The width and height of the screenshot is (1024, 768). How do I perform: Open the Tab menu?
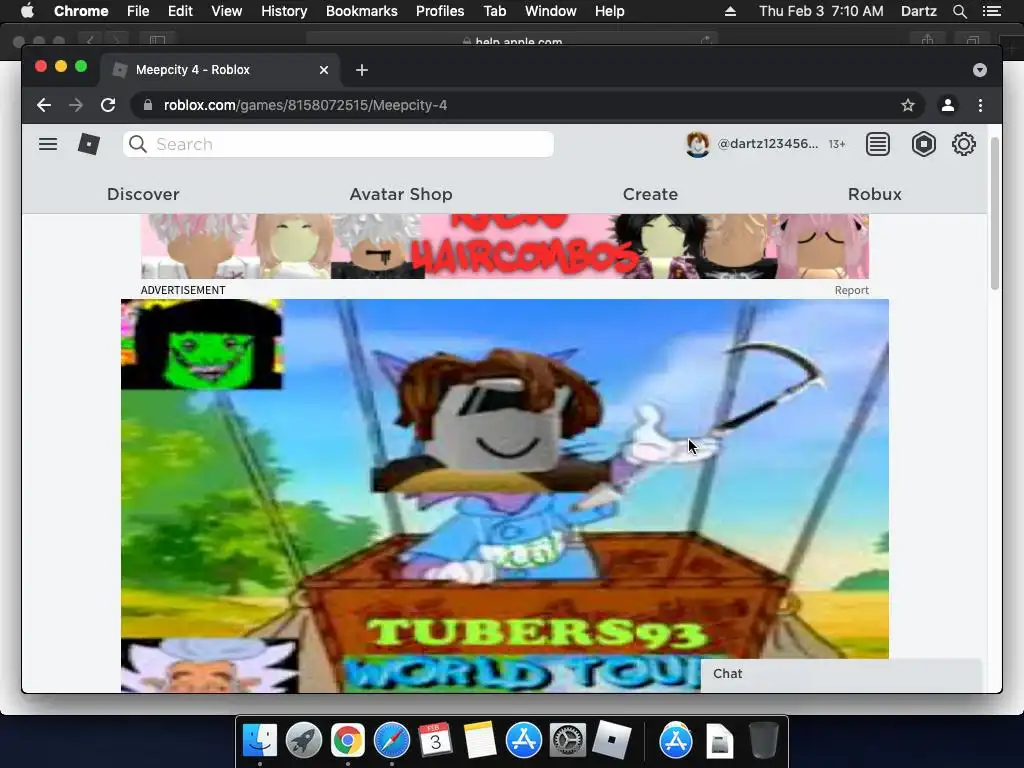[x=494, y=11]
